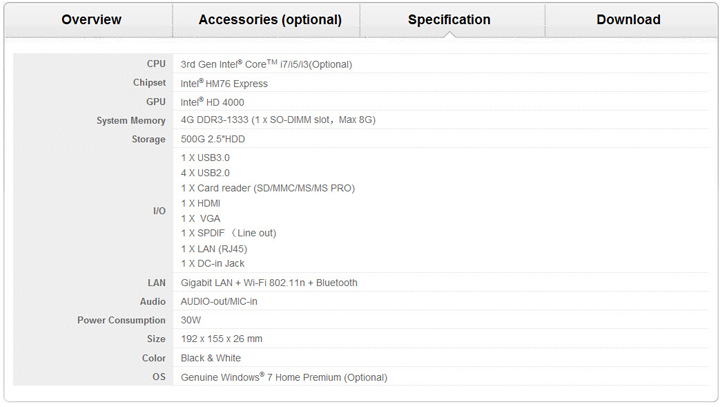Click the Intel HM76 Express value
This screenshot has height=407, width=720.
click(224, 83)
